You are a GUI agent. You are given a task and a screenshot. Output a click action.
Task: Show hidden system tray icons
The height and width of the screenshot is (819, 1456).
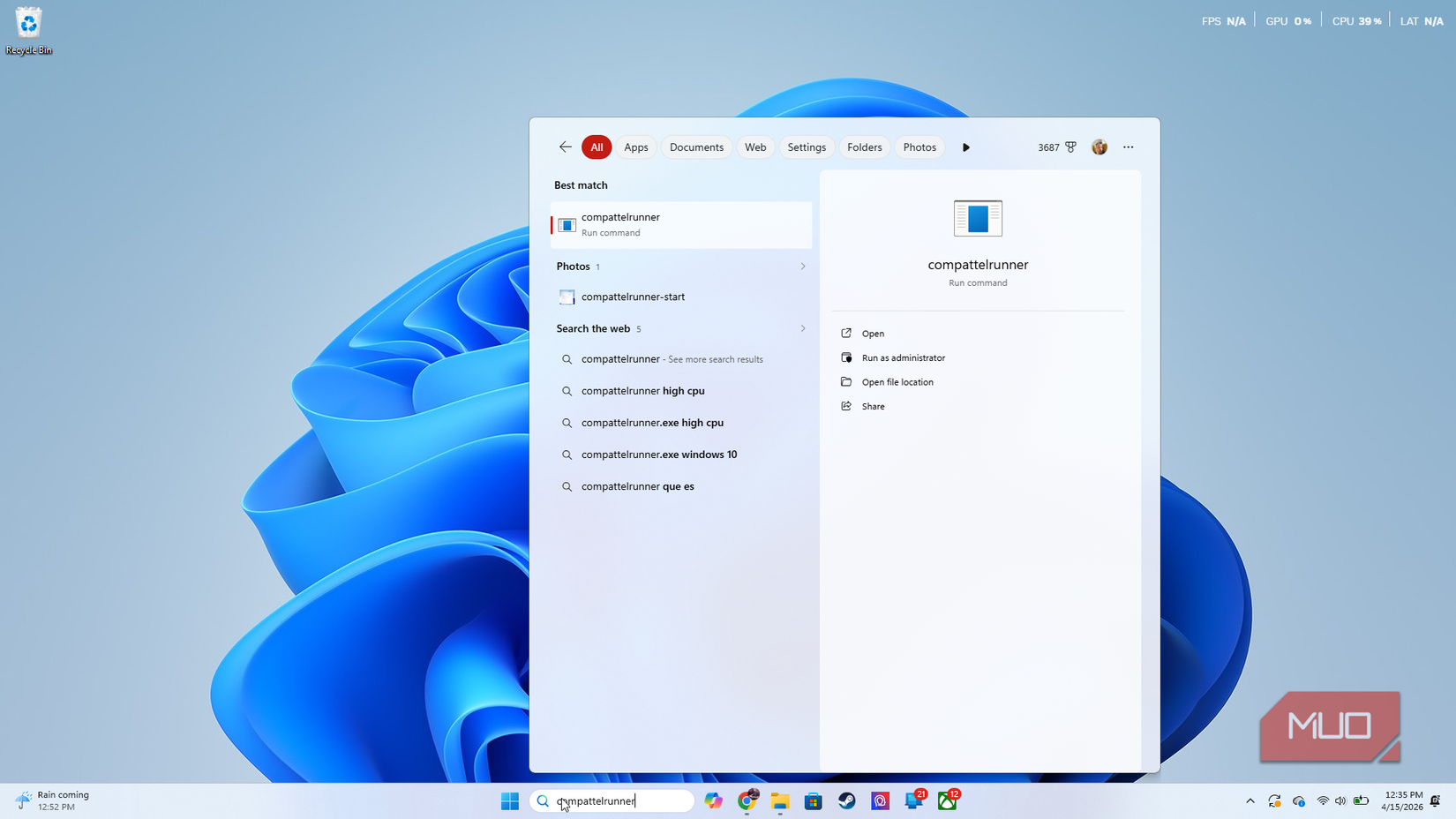coord(1250,800)
